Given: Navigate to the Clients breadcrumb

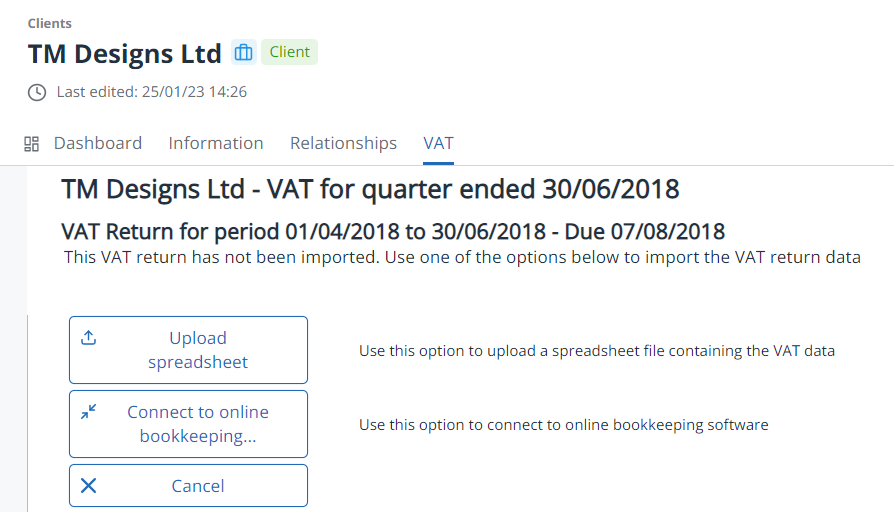Looking at the screenshot, I should click(x=50, y=23).
